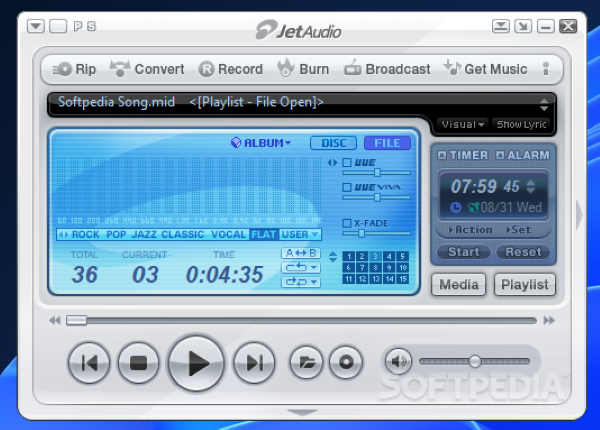Click the Play button
Image resolution: width=600 pixels, height=430 pixels.
(x=198, y=363)
